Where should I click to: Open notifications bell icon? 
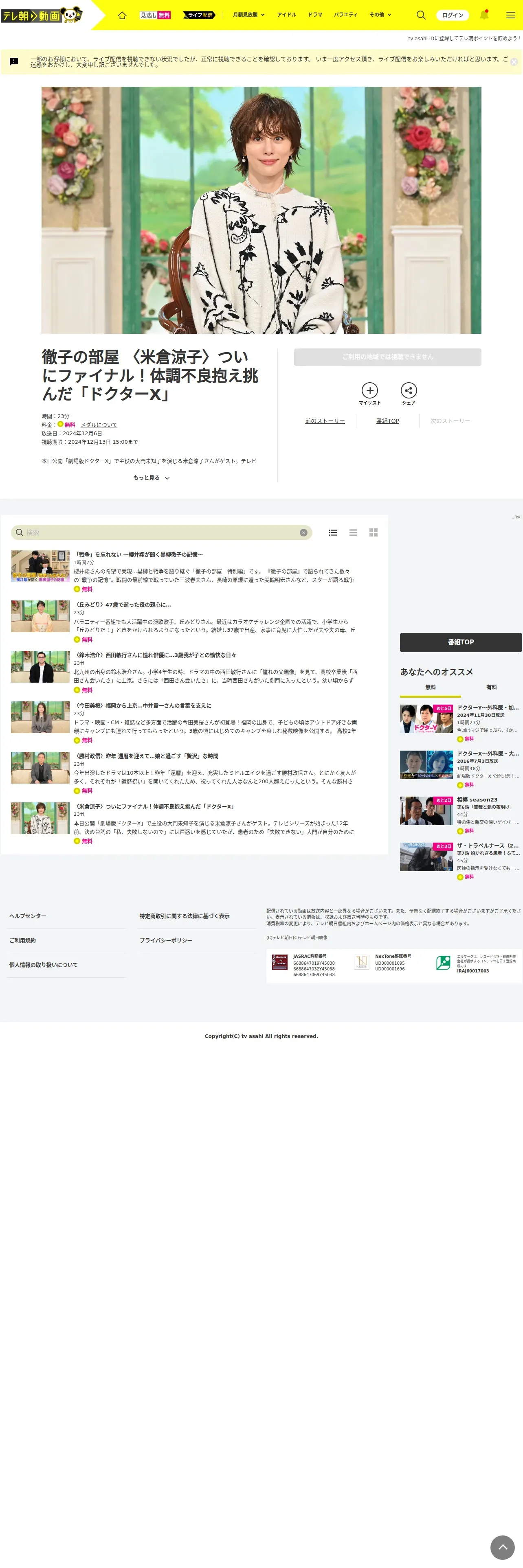pos(485,15)
